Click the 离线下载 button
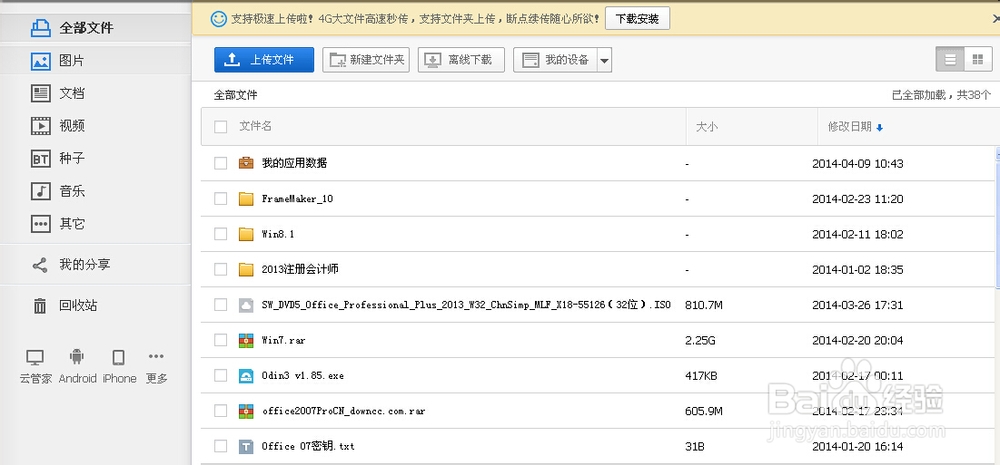 (x=461, y=60)
